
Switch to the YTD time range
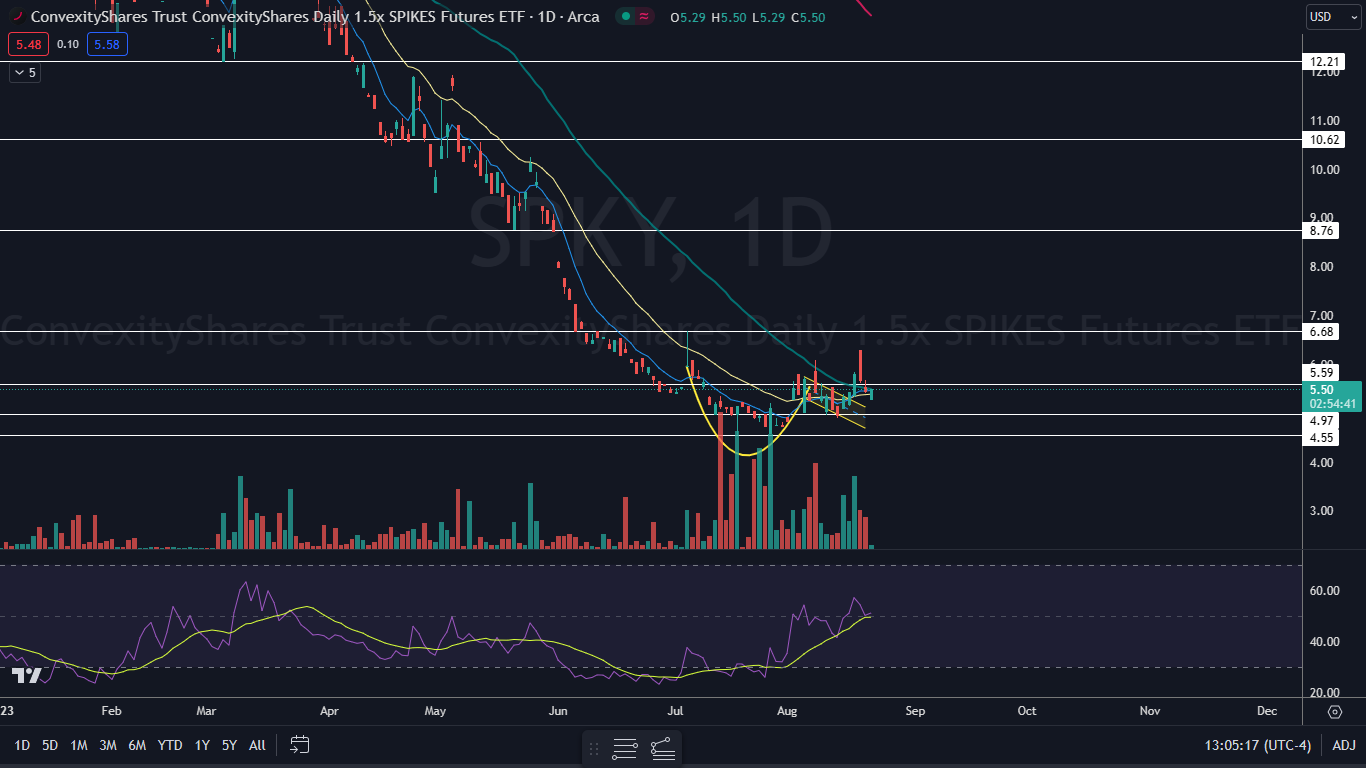pyautogui.click(x=170, y=745)
